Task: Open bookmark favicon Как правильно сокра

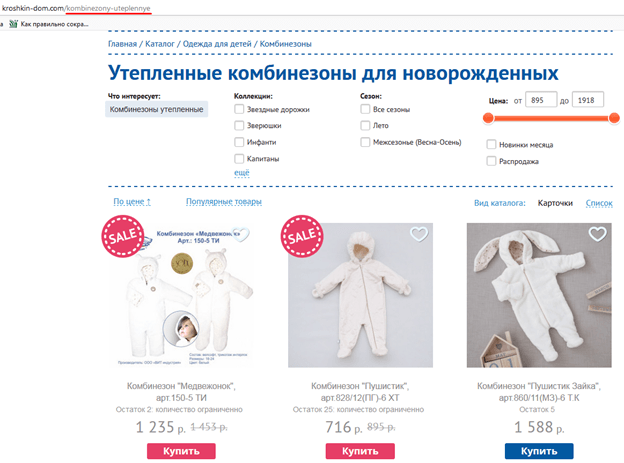Action: (x=14, y=24)
